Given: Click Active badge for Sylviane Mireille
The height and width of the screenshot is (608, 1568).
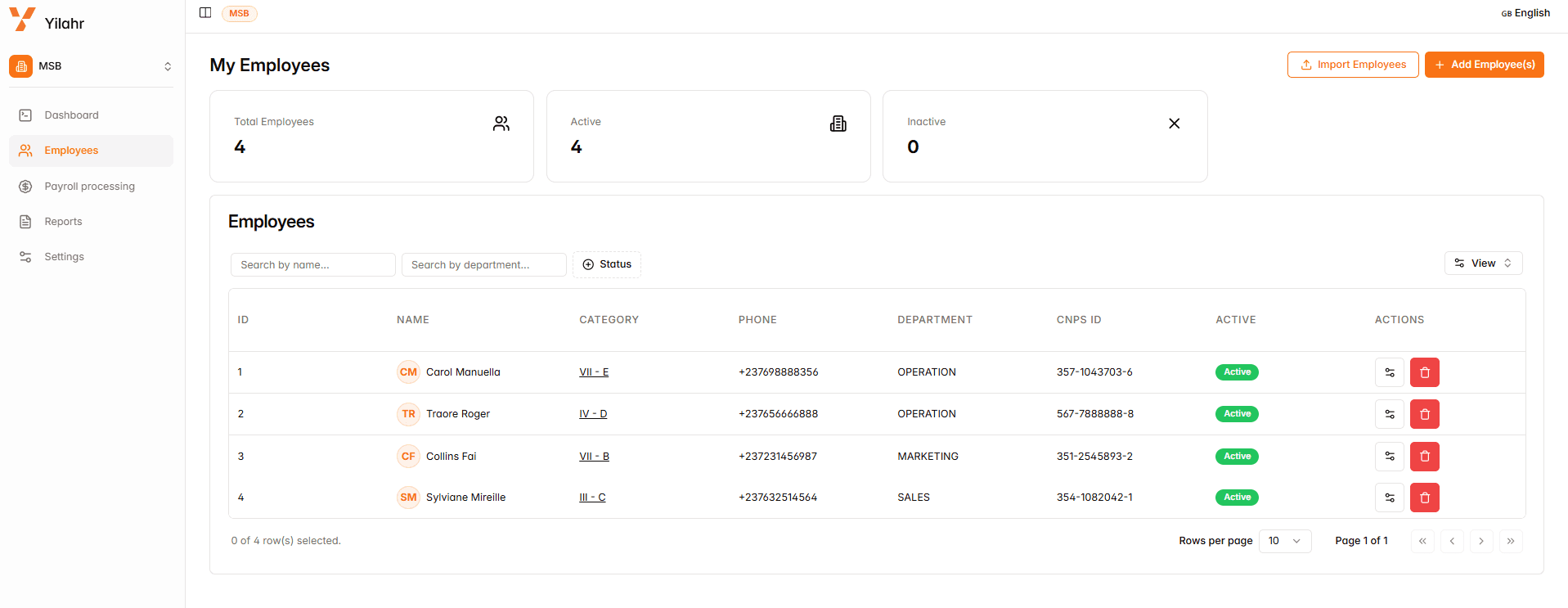Looking at the screenshot, I should (x=1237, y=498).
